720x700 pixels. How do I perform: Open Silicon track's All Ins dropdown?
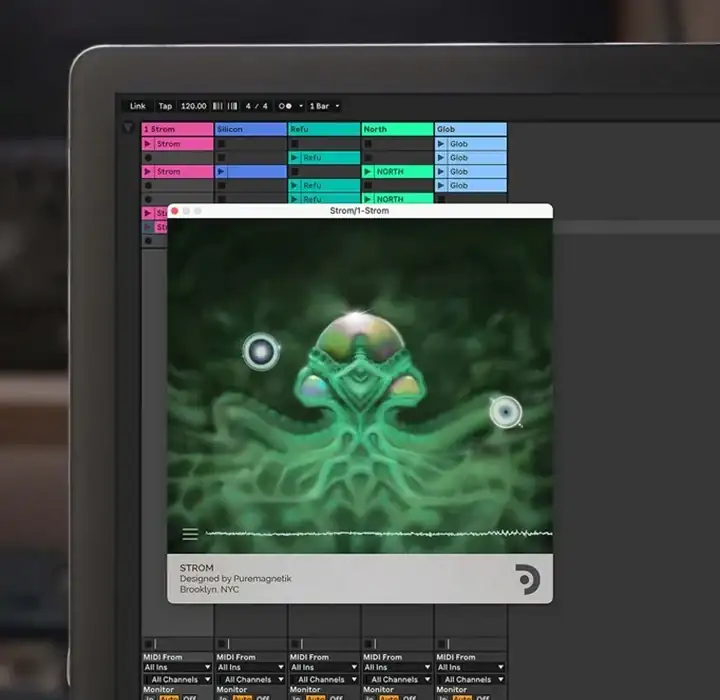point(251,667)
